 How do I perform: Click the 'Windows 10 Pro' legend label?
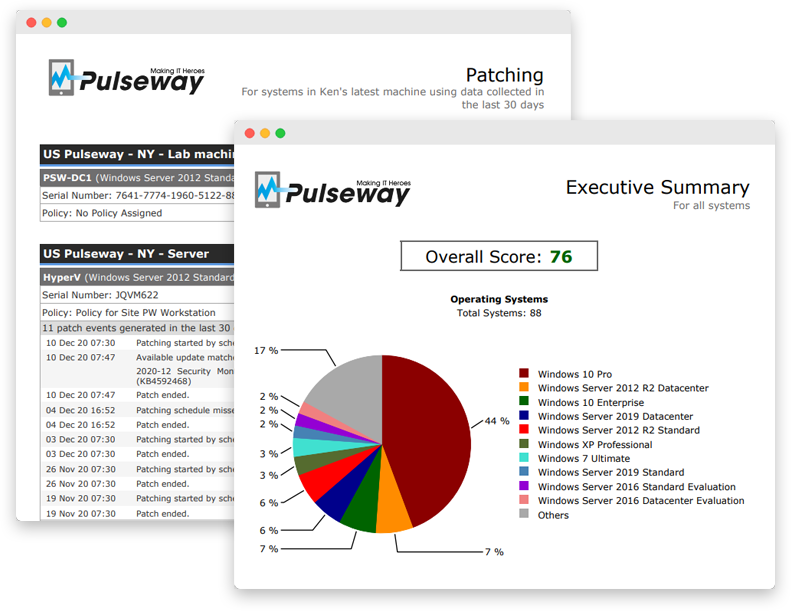(x=575, y=374)
